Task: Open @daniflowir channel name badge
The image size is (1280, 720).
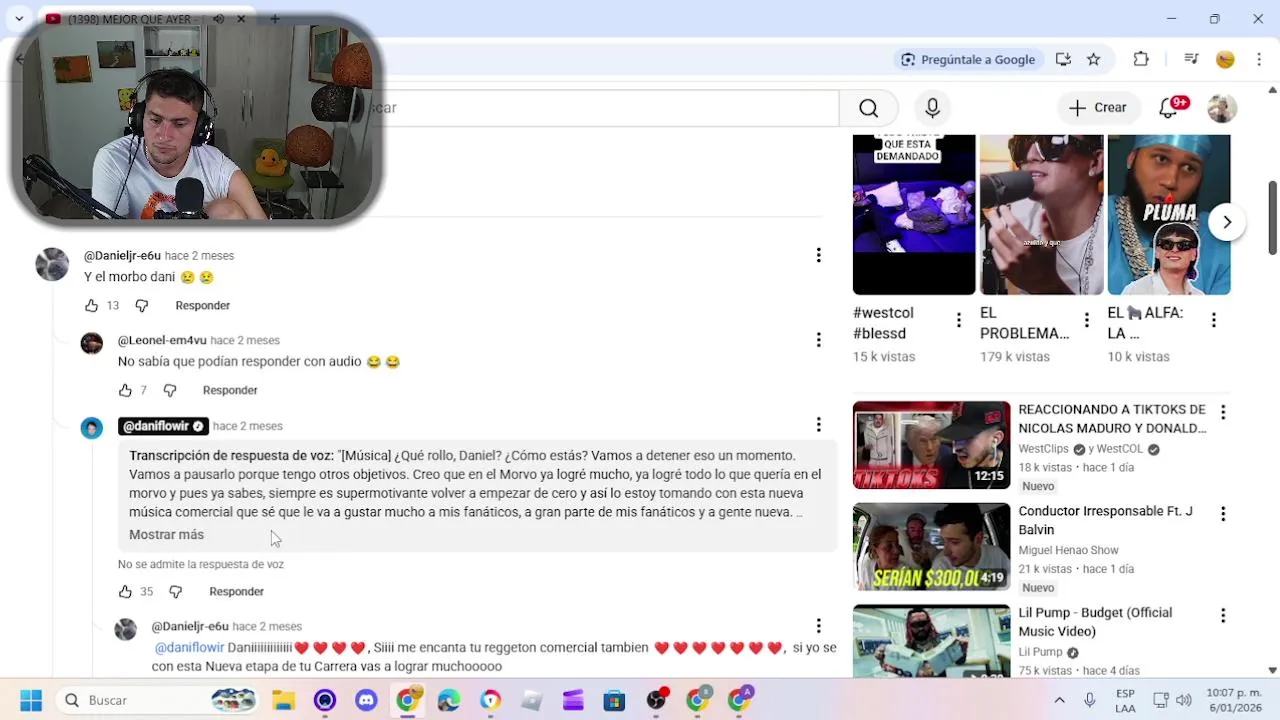Action: [163, 426]
